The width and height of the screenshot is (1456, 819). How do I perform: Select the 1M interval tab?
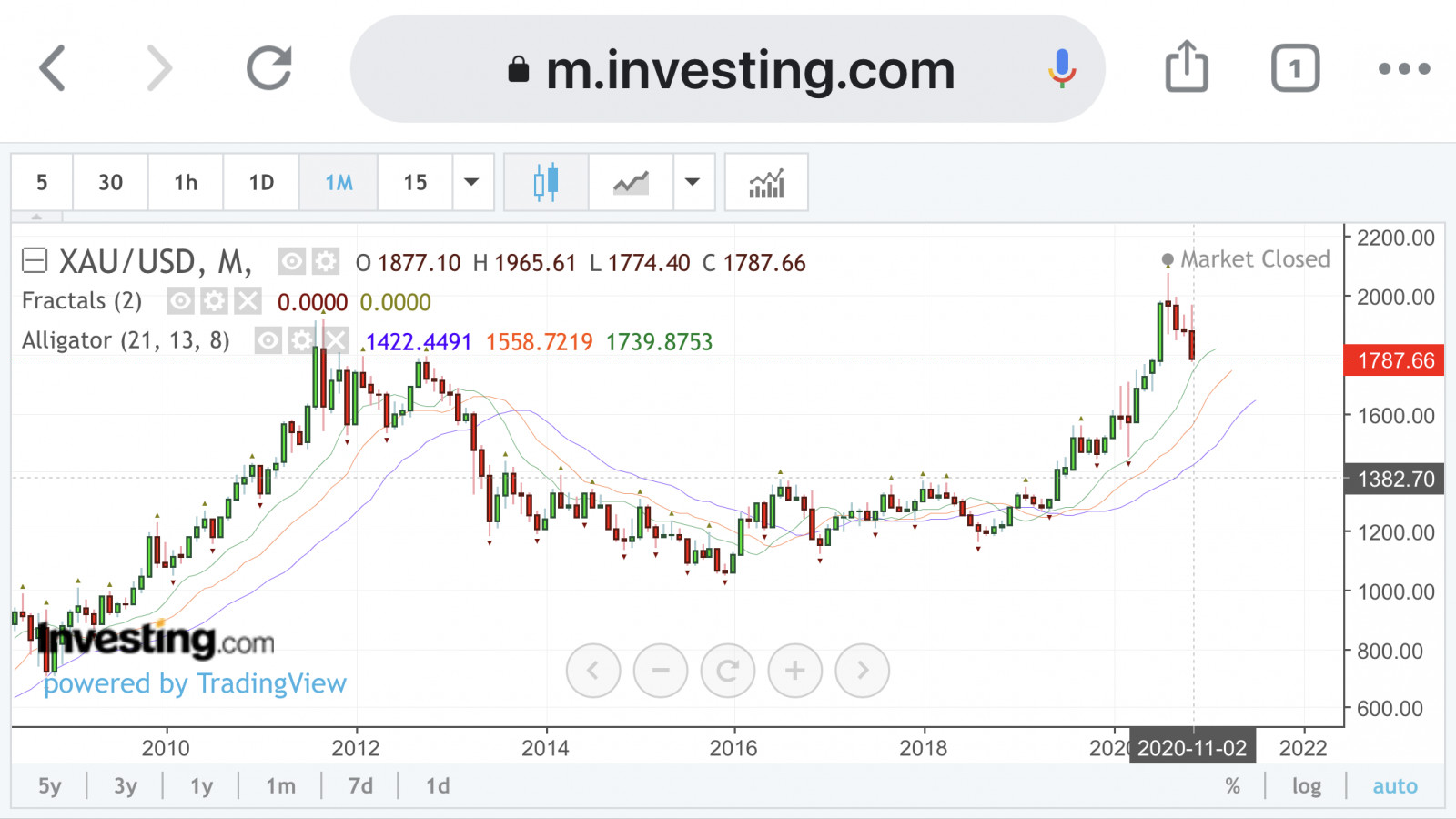[339, 183]
